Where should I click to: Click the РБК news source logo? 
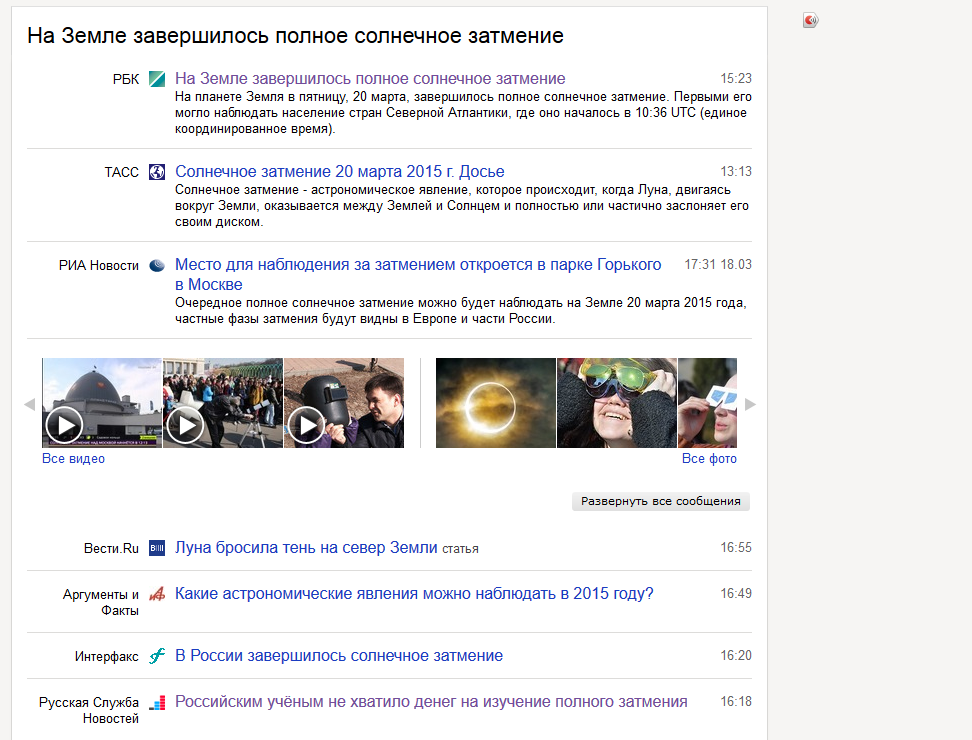tap(156, 78)
